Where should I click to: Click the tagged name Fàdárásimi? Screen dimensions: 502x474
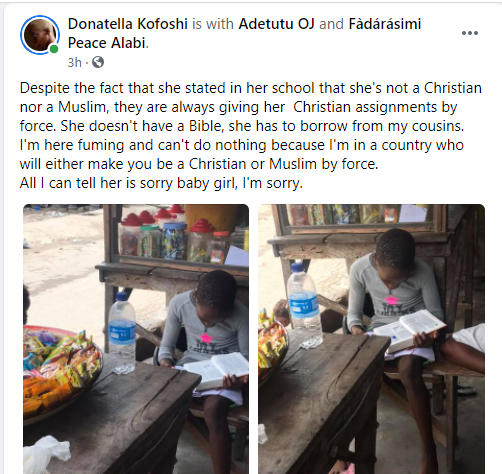click(x=385, y=24)
